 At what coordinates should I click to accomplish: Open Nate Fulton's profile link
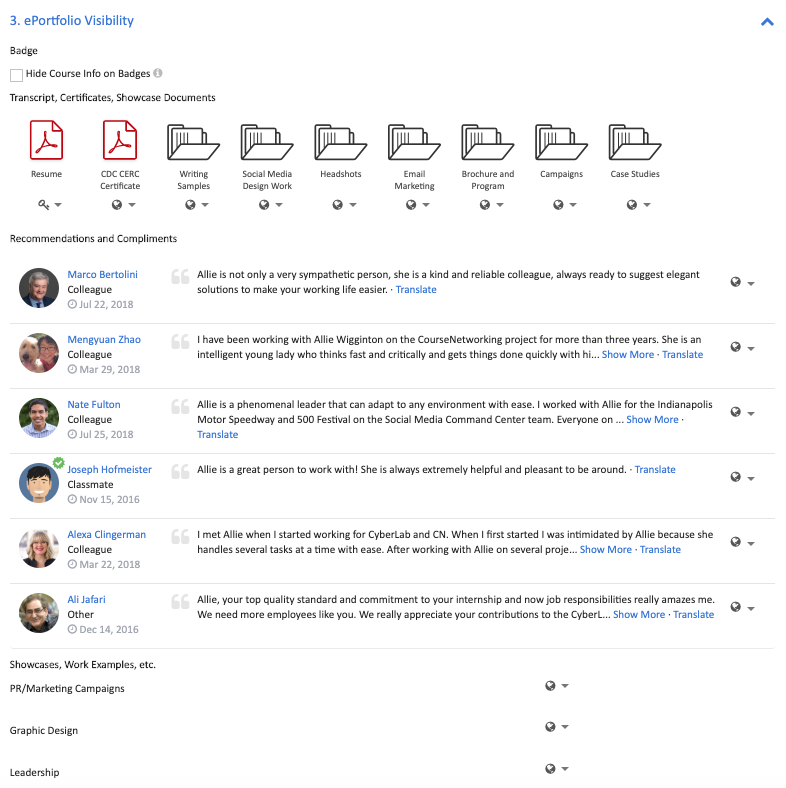[x=94, y=404]
